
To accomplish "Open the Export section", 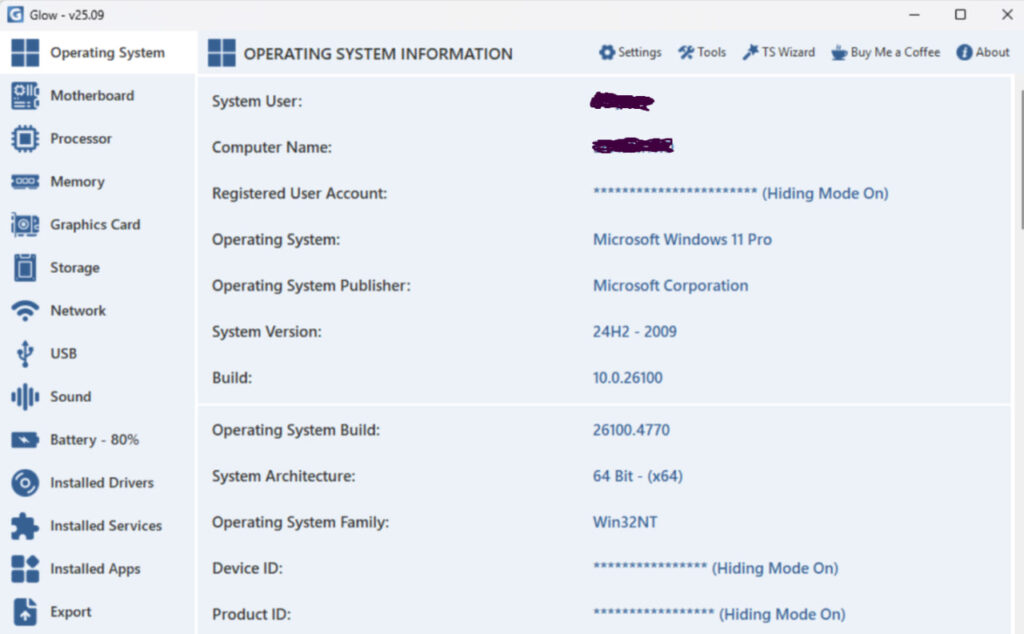I will coord(70,612).
